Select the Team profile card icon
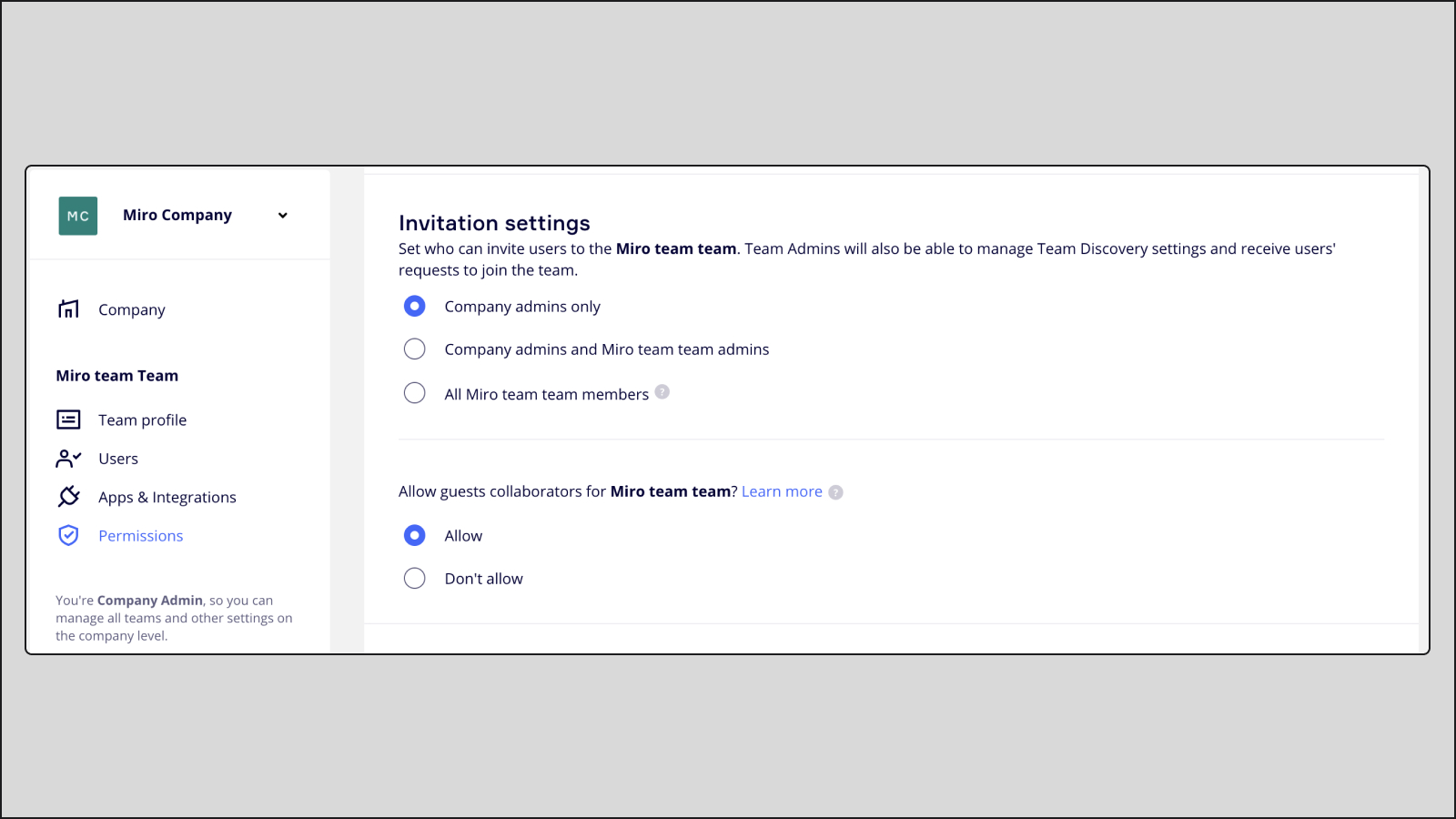Viewport: 1456px width, 819px height. (x=69, y=420)
